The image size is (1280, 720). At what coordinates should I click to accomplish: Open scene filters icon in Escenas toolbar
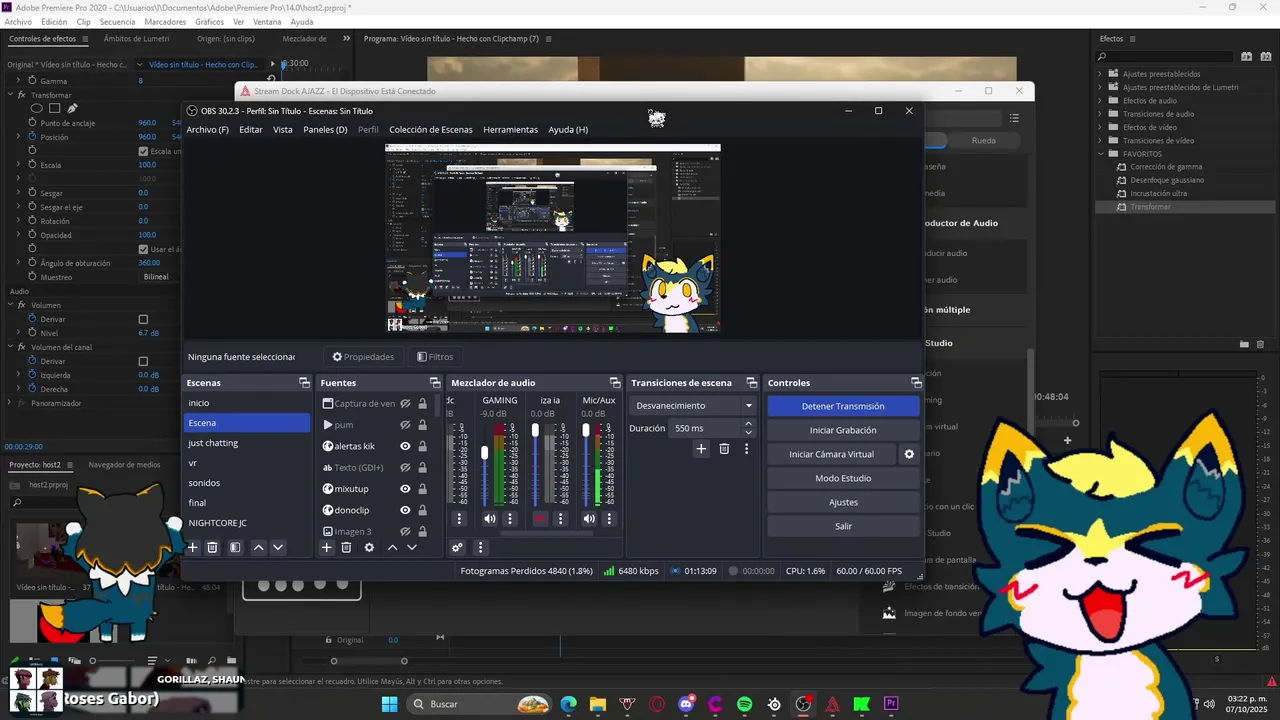(x=235, y=547)
